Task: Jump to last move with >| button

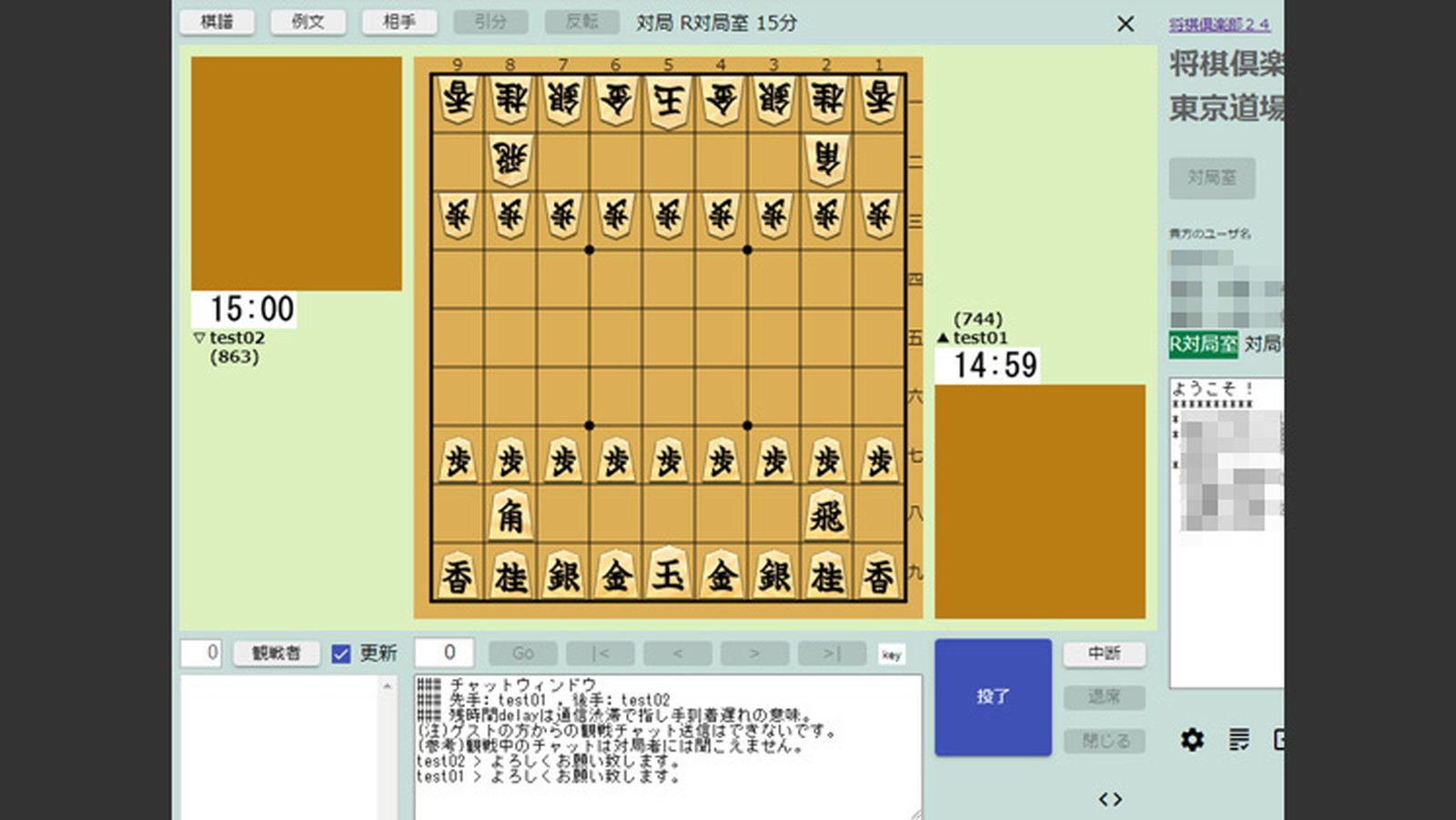Action: (831, 653)
